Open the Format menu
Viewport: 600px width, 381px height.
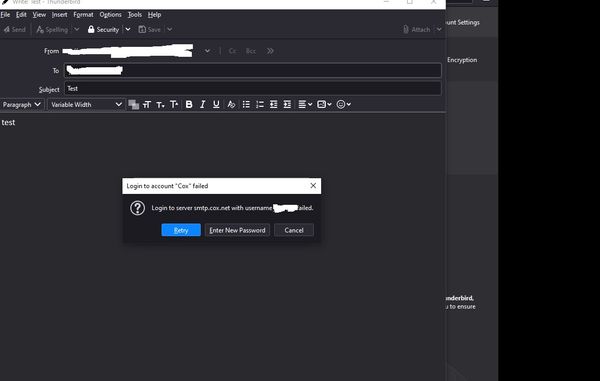coord(83,15)
